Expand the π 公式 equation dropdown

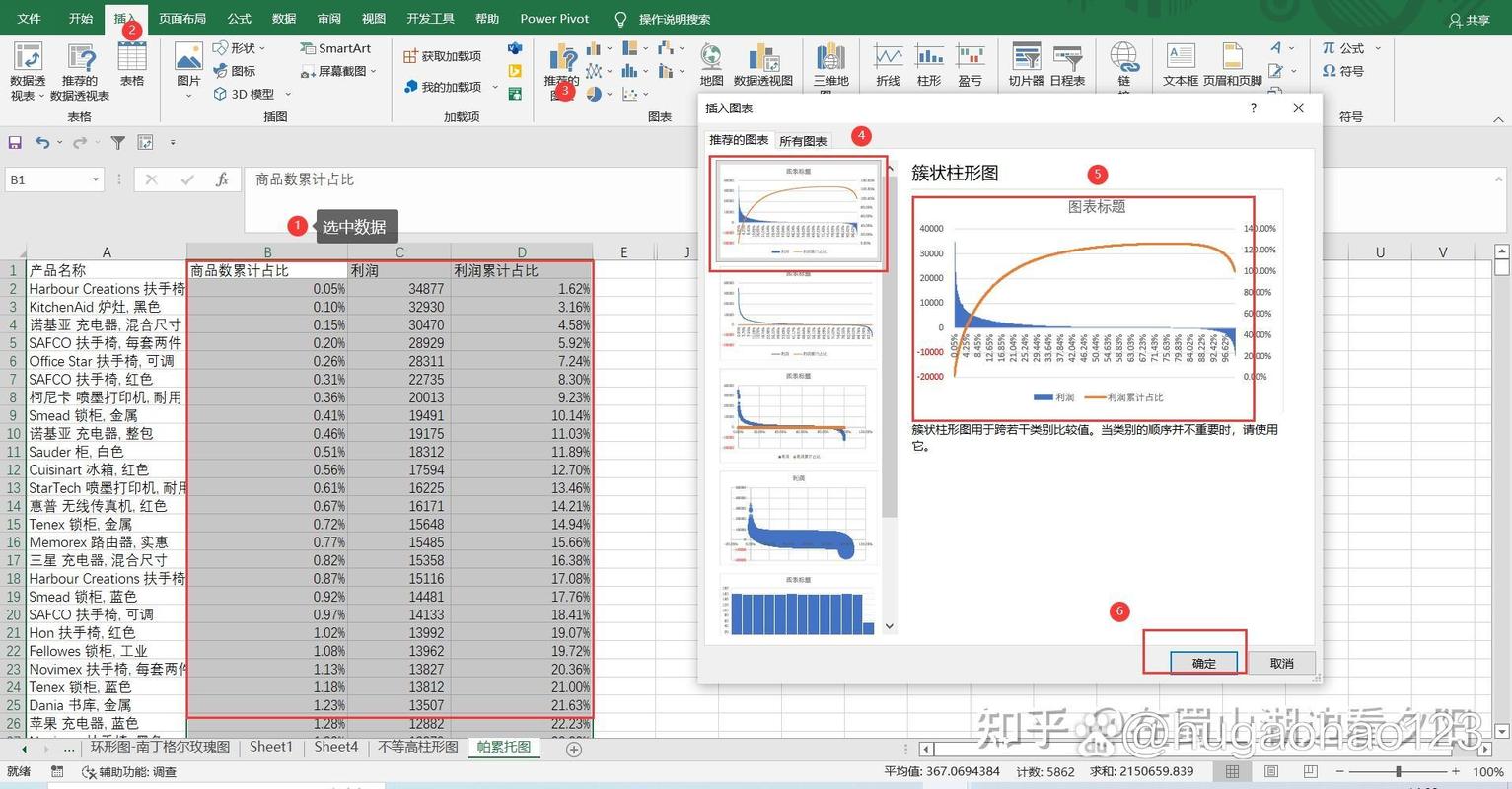pyautogui.click(x=1378, y=48)
